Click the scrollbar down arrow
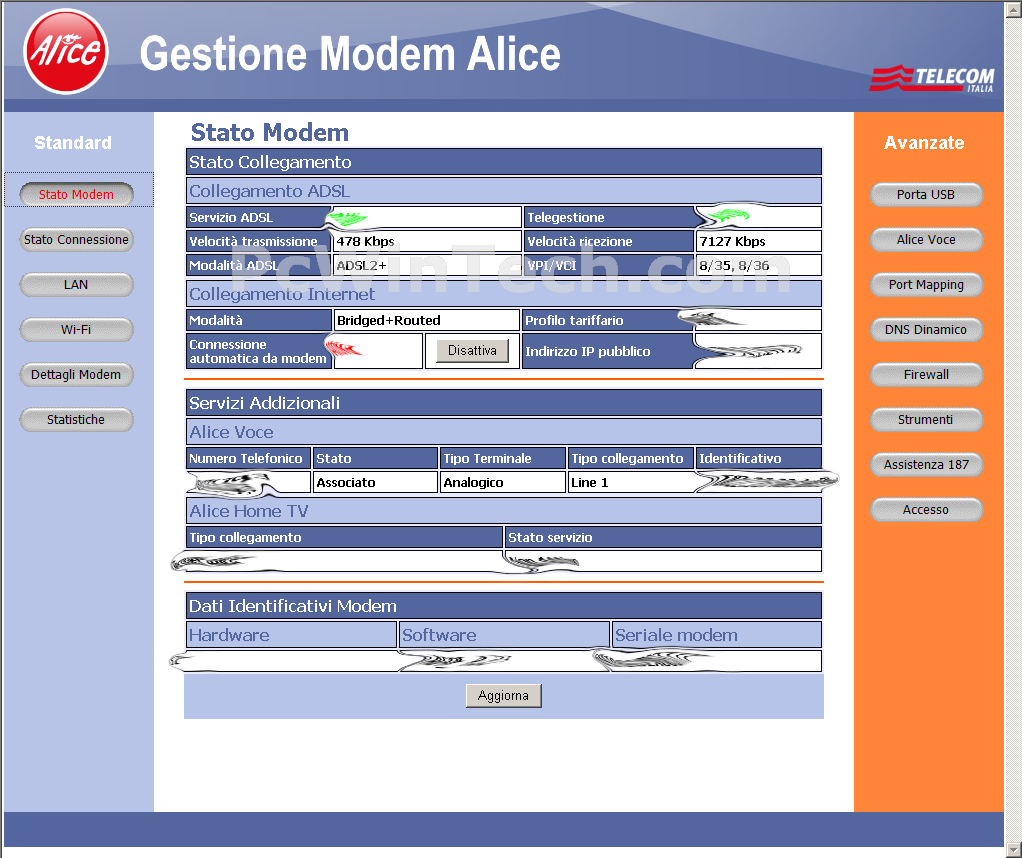This screenshot has height=858, width=1022. [x=1014, y=850]
